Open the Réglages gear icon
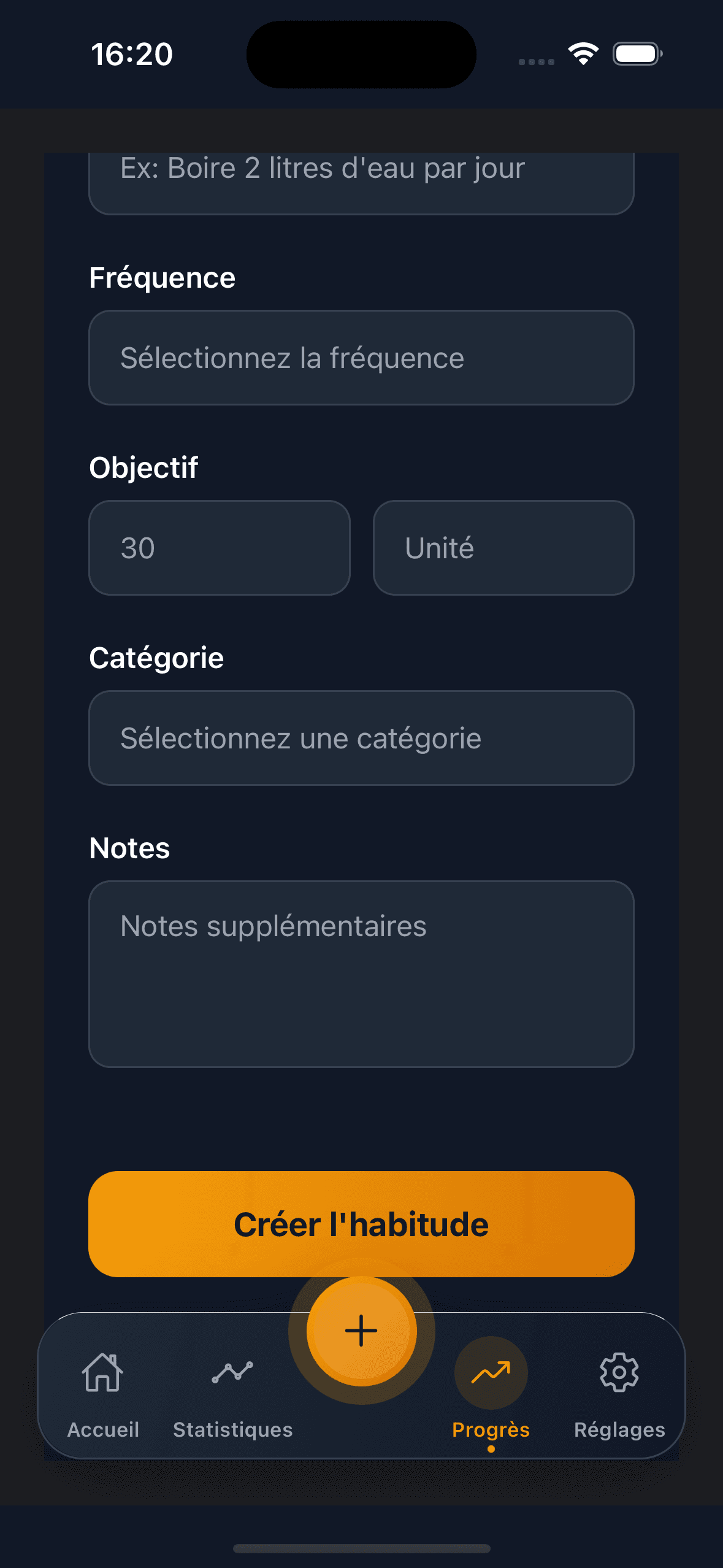This screenshot has width=723, height=1568. pos(619,1372)
